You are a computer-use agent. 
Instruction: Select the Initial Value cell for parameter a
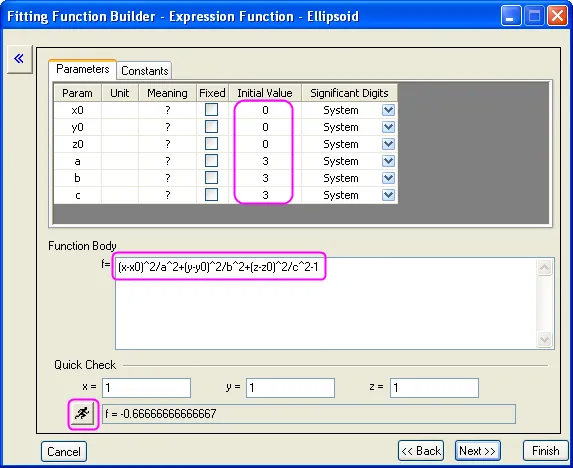[265, 161]
